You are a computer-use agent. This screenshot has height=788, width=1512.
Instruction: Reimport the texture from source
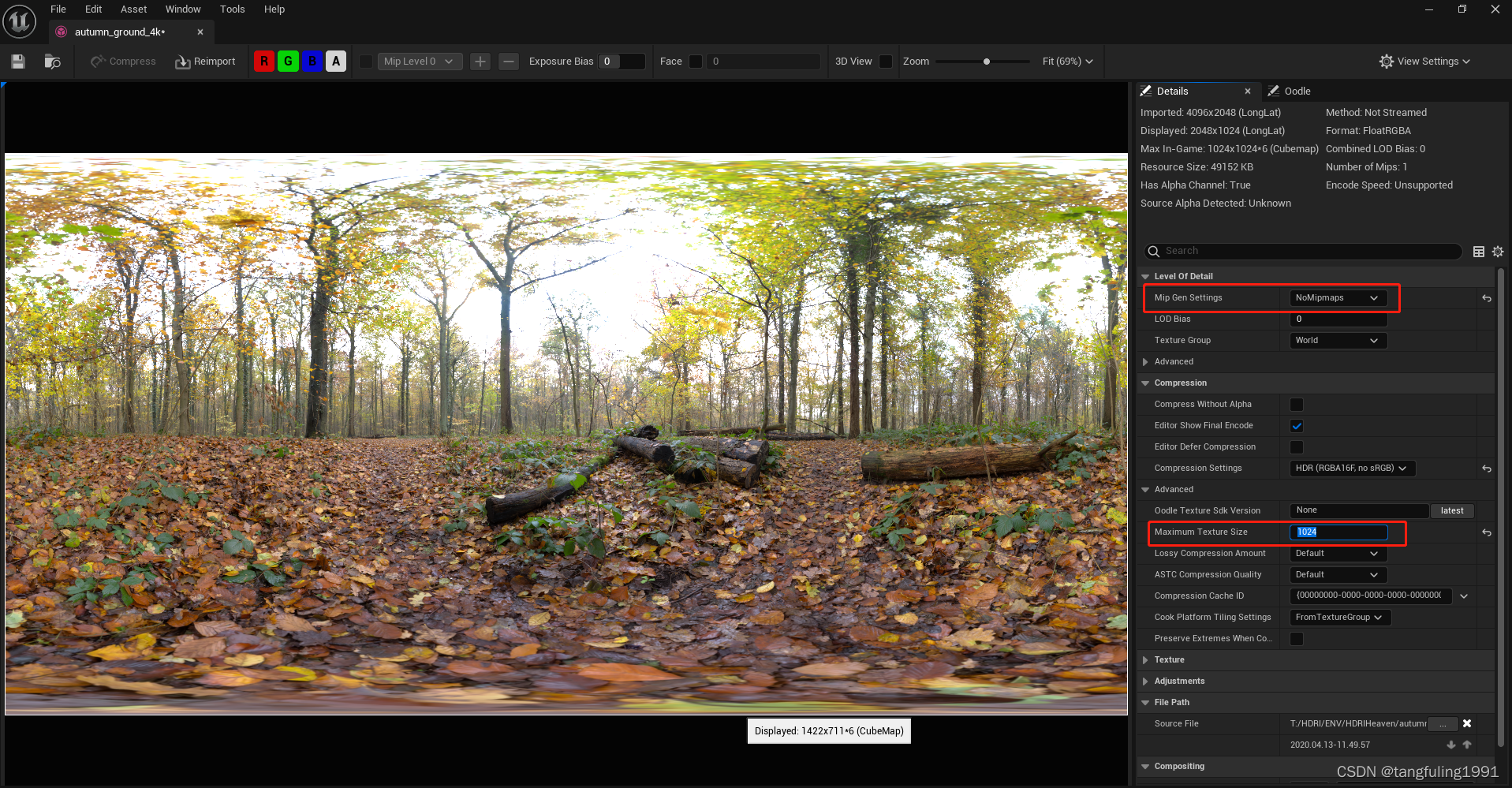click(x=205, y=62)
